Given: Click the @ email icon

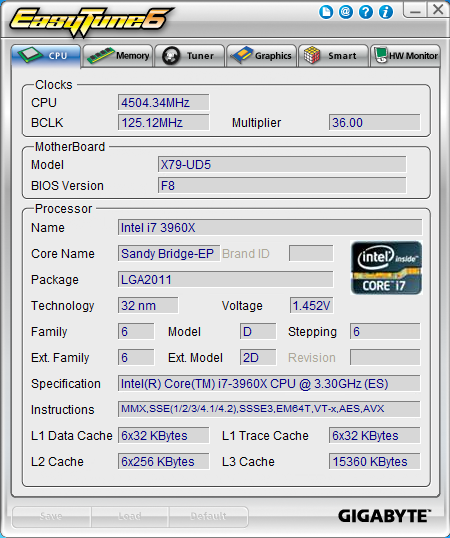Looking at the screenshot, I should pos(346,13).
